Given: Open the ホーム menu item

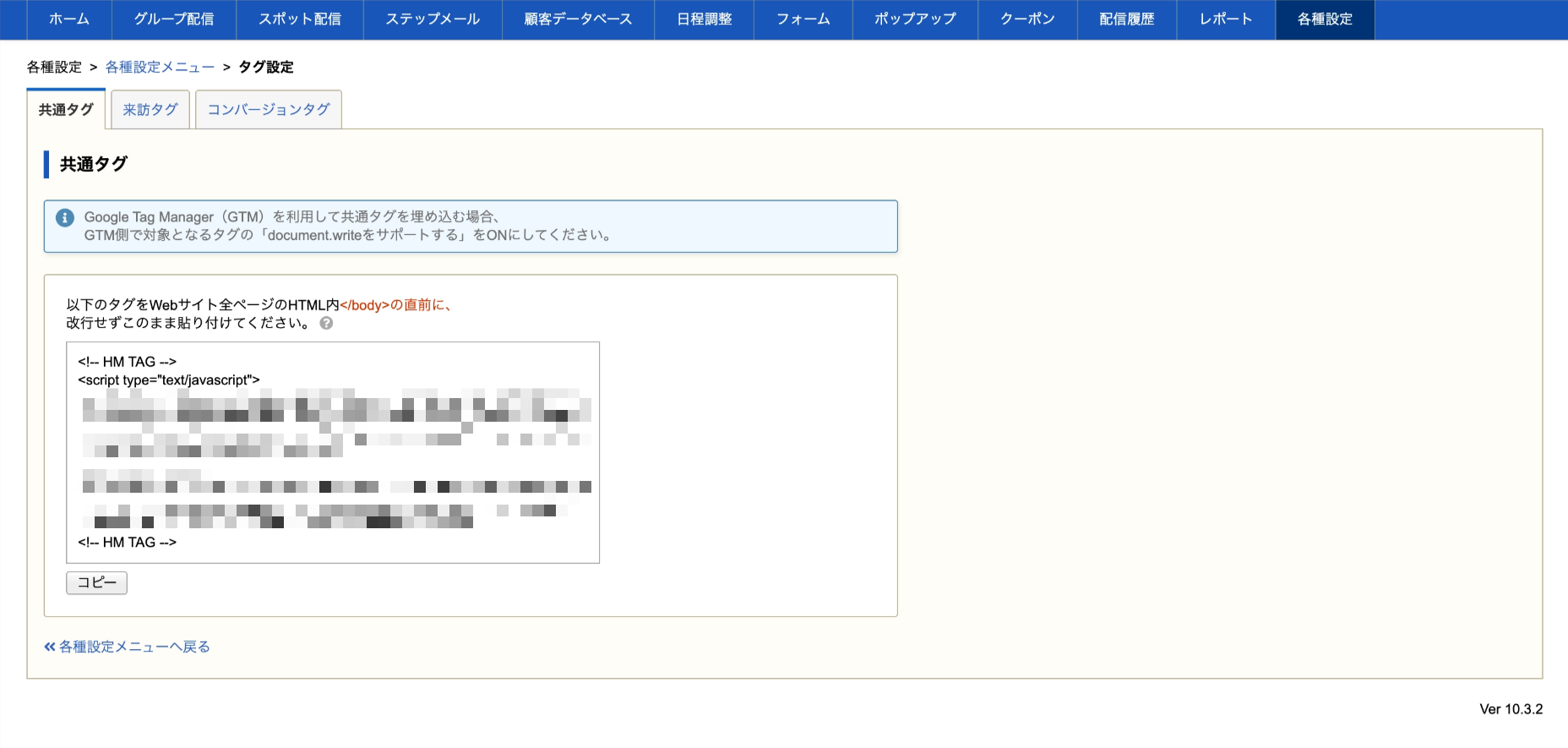Looking at the screenshot, I should point(69,19).
